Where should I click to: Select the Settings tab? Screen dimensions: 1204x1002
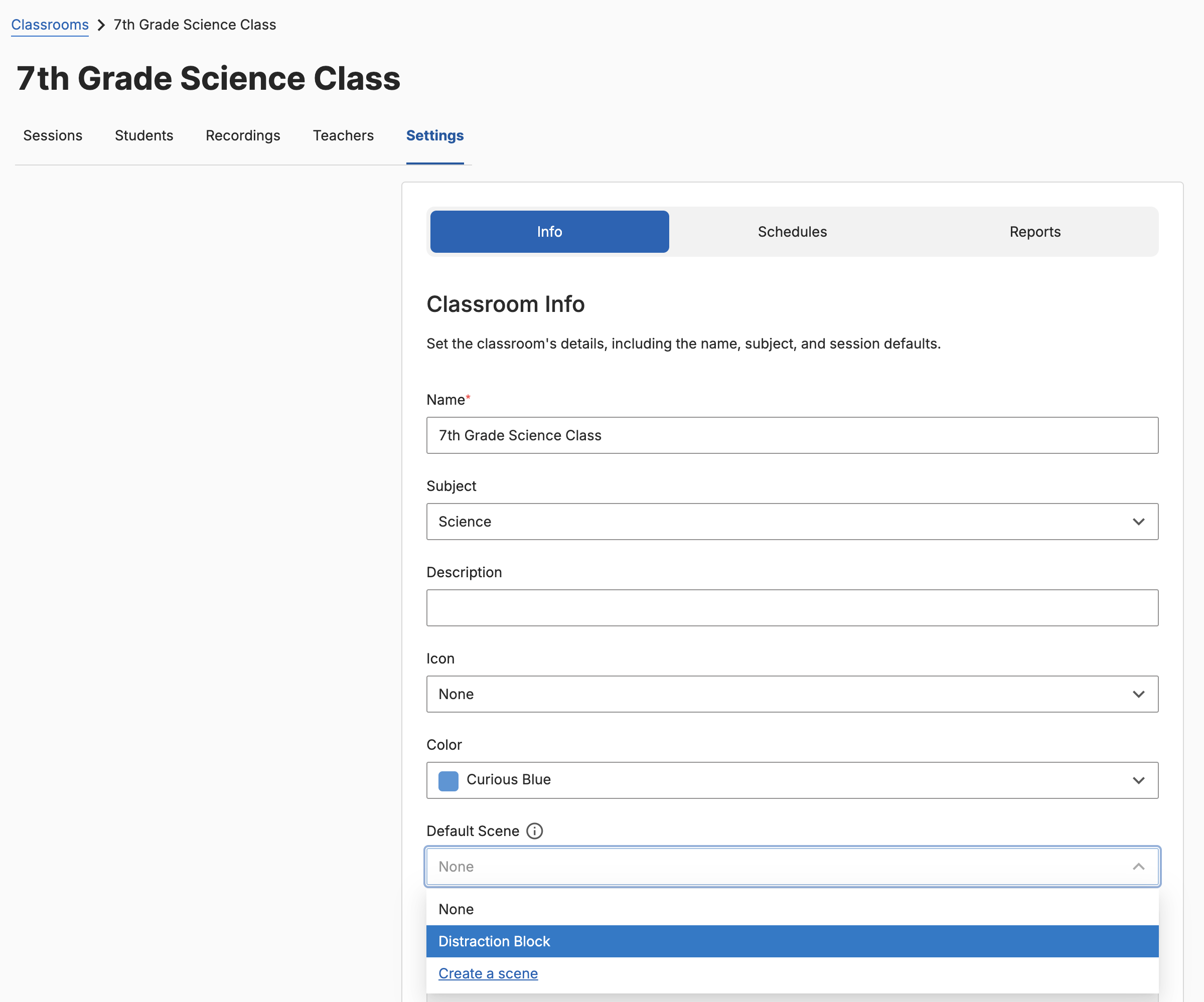pos(434,136)
